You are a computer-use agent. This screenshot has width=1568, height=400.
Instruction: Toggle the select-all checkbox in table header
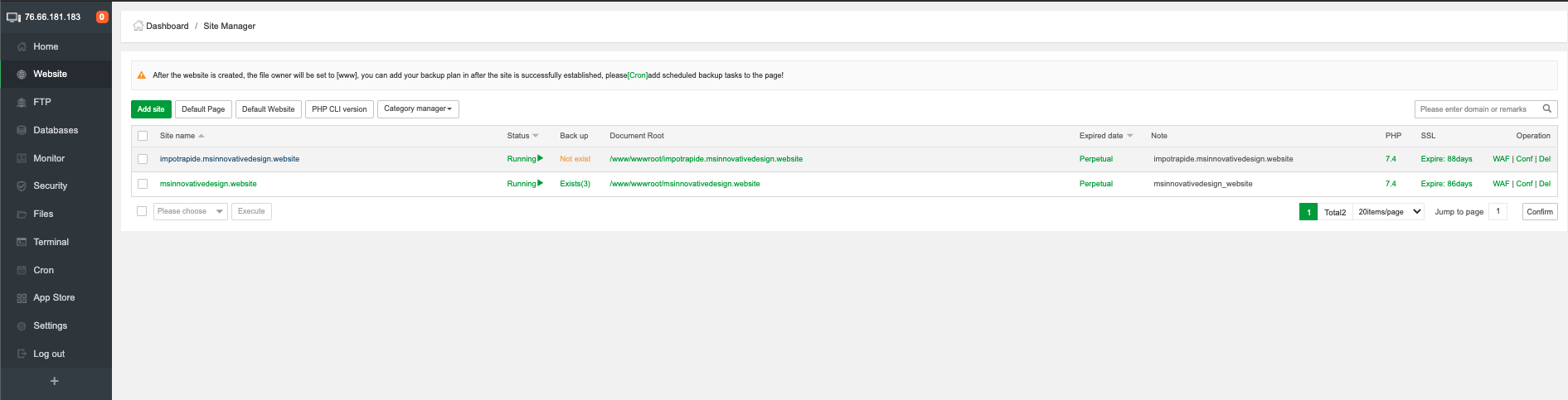pos(143,136)
